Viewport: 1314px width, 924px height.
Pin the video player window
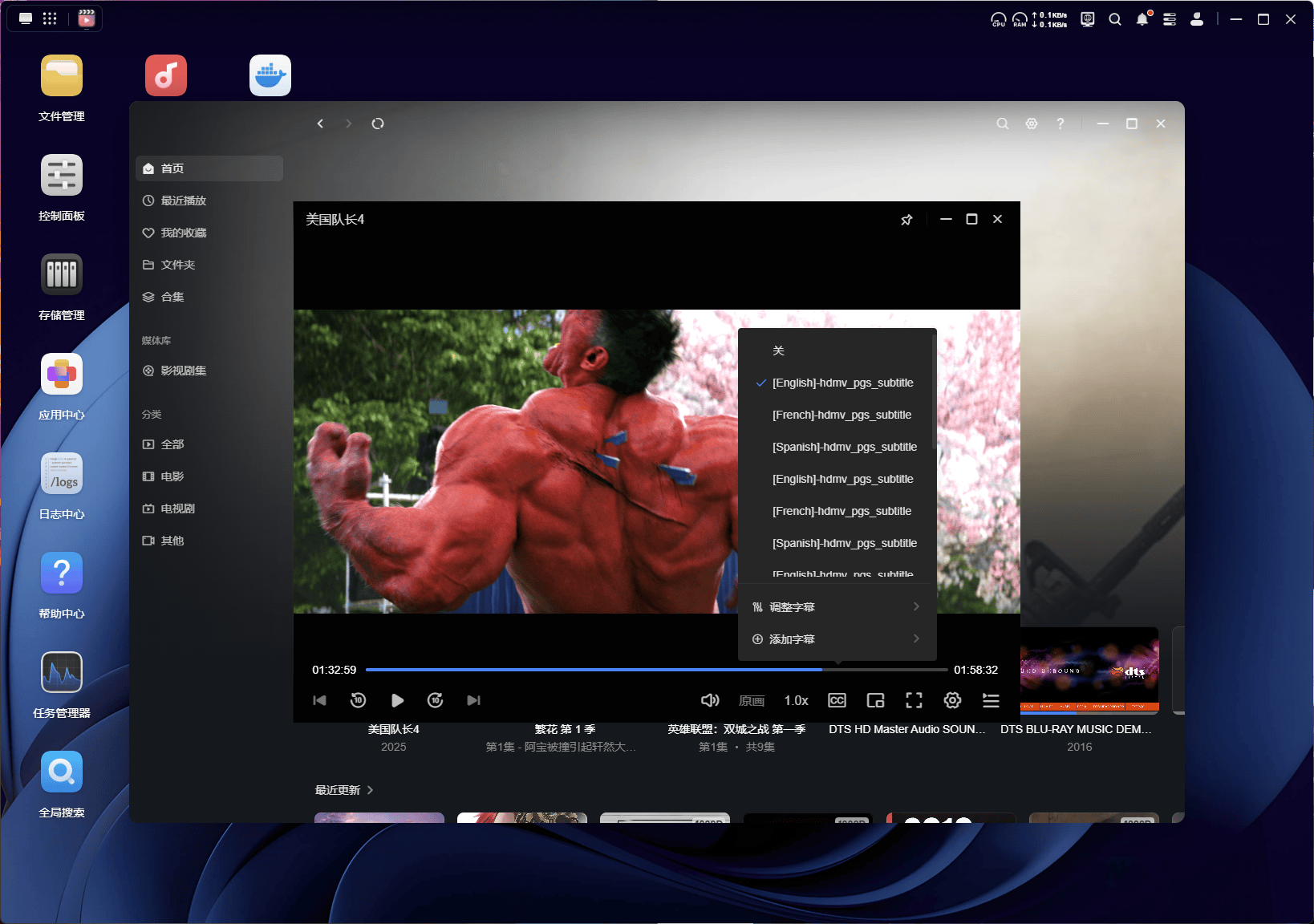pos(906,220)
